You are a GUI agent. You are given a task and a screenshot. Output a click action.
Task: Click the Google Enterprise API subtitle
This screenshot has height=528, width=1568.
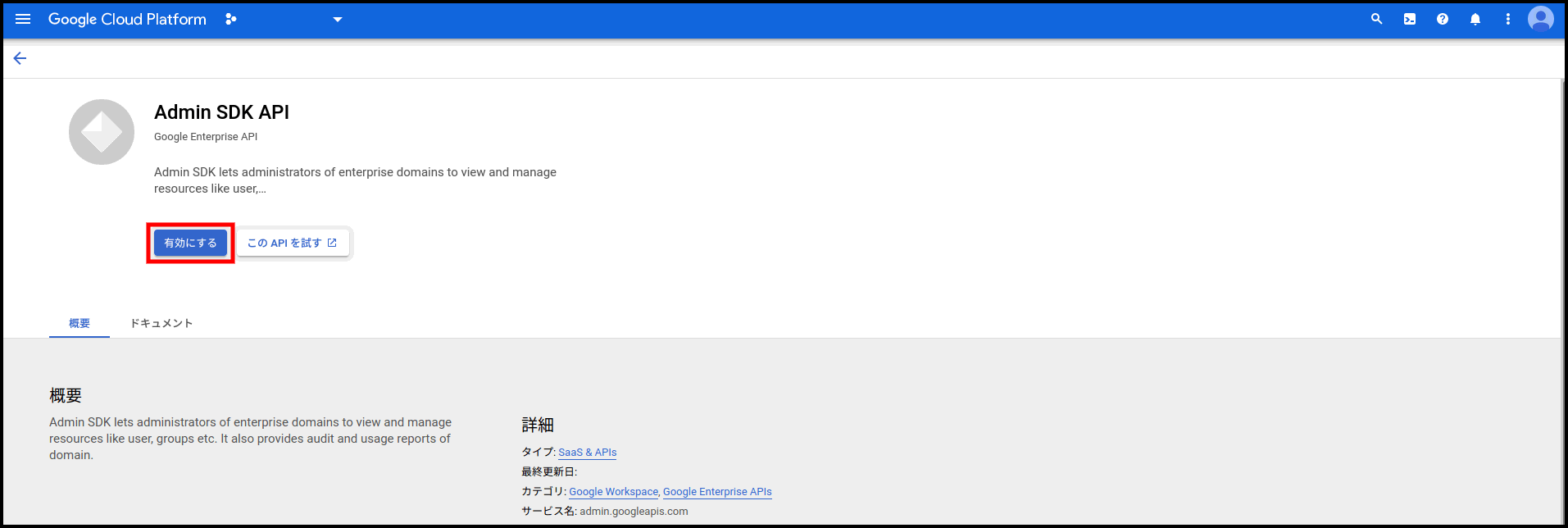[x=206, y=137]
